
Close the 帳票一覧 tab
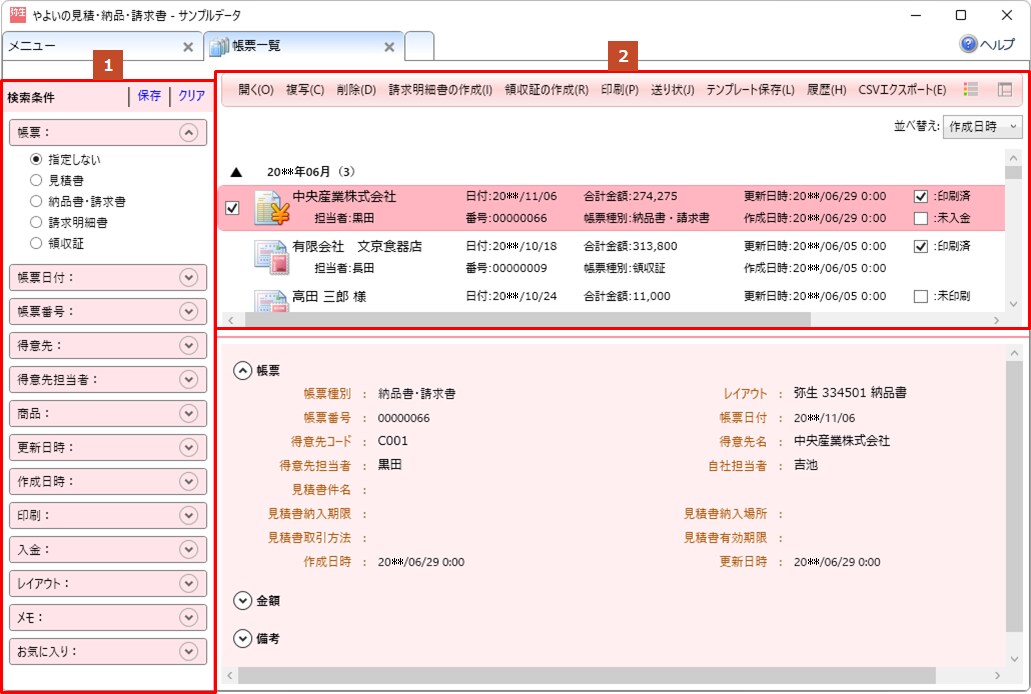click(389, 47)
